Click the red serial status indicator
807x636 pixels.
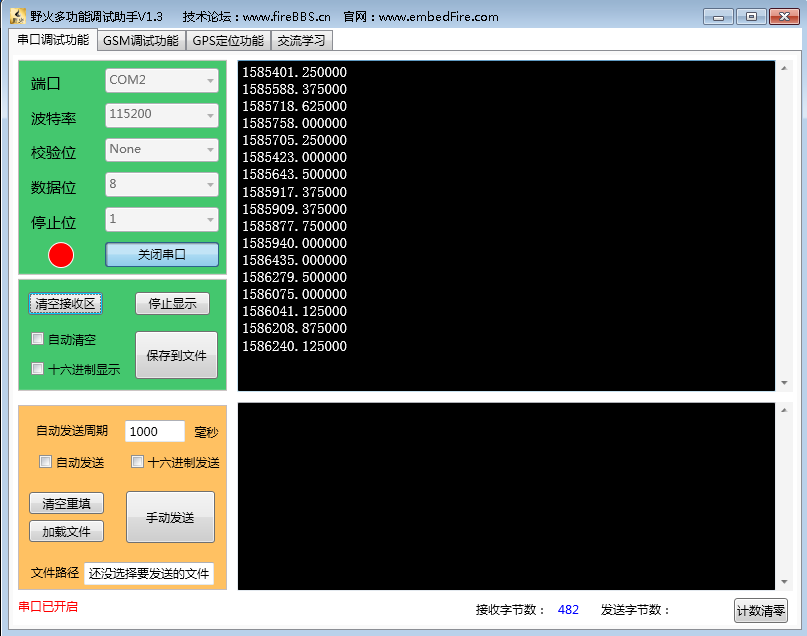tap(61, 255)
